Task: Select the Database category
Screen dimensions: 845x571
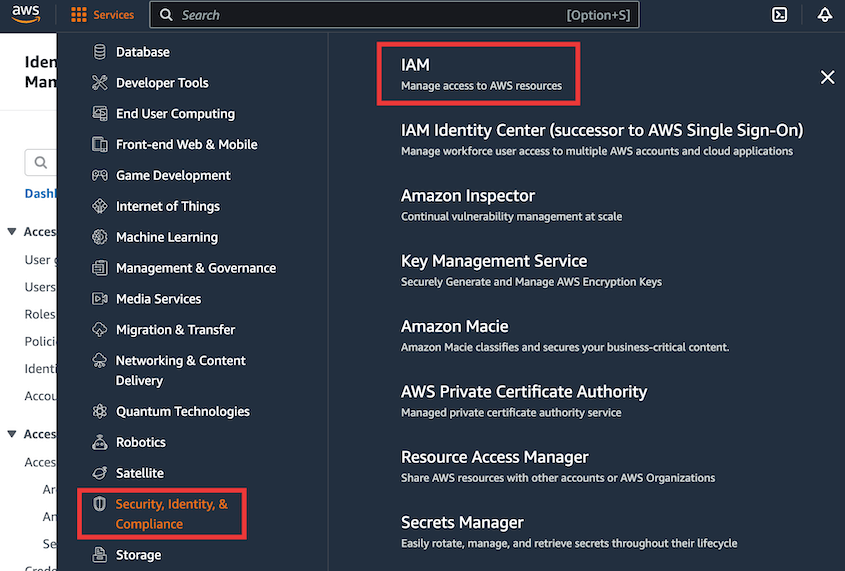Action: [143, 52]
